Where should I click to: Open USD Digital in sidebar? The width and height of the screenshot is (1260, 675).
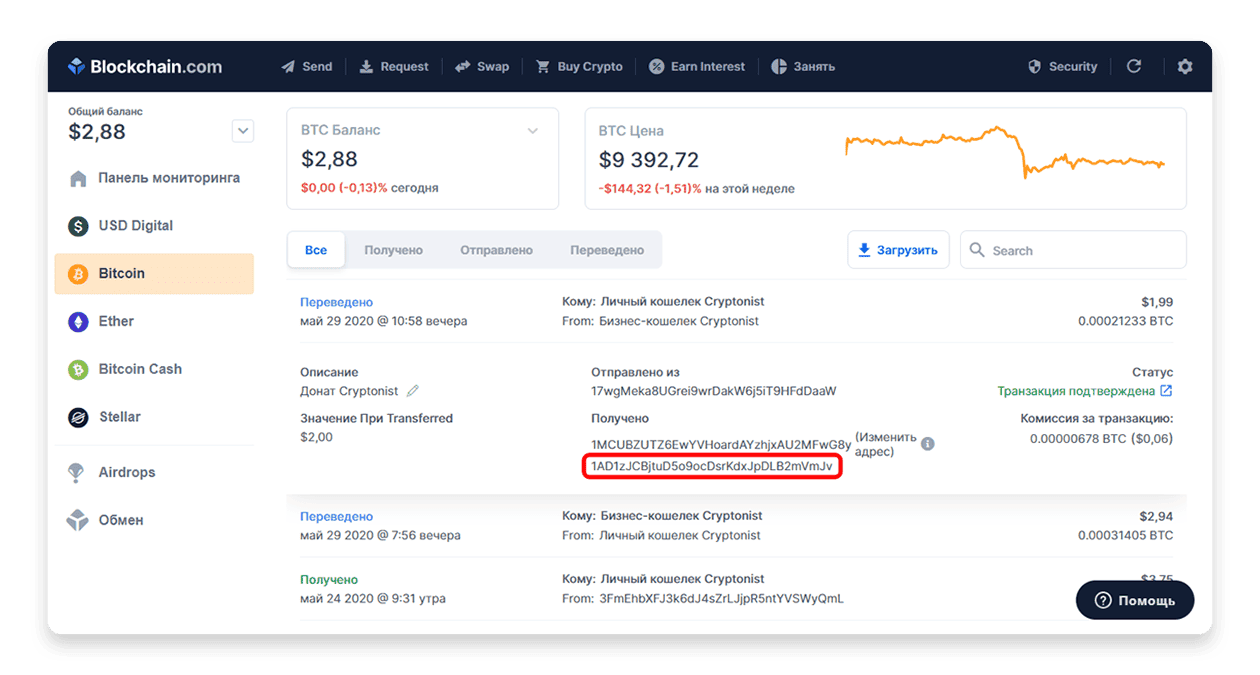(154, 226)
